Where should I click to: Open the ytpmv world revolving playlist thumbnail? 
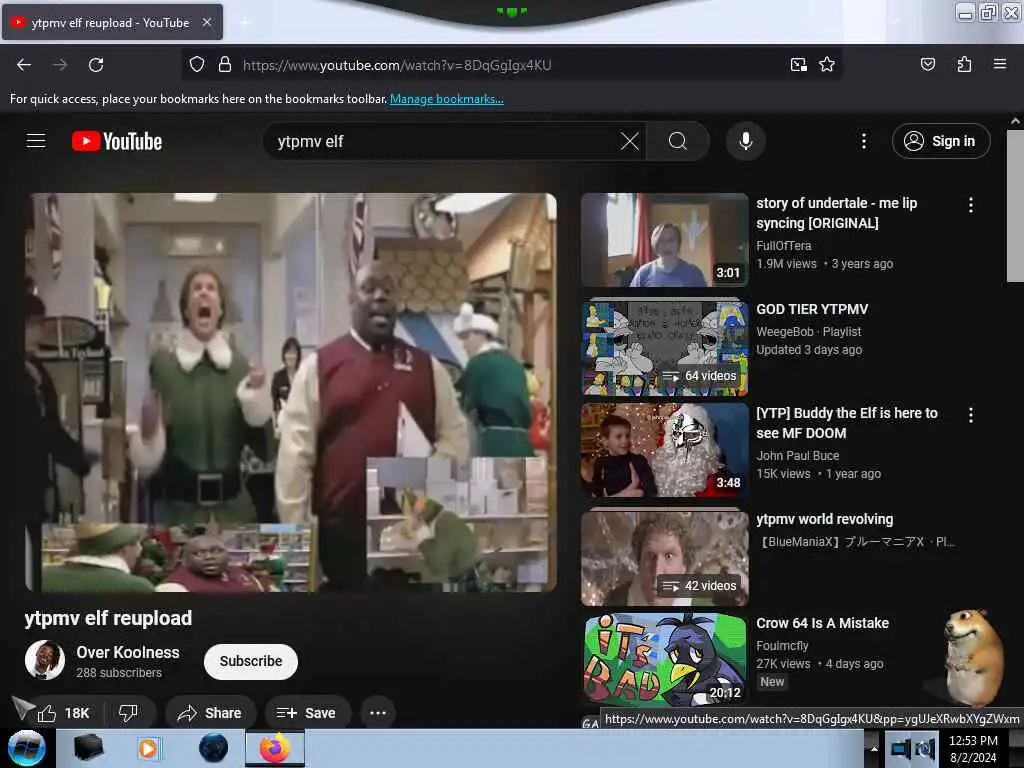pos(665,558)
